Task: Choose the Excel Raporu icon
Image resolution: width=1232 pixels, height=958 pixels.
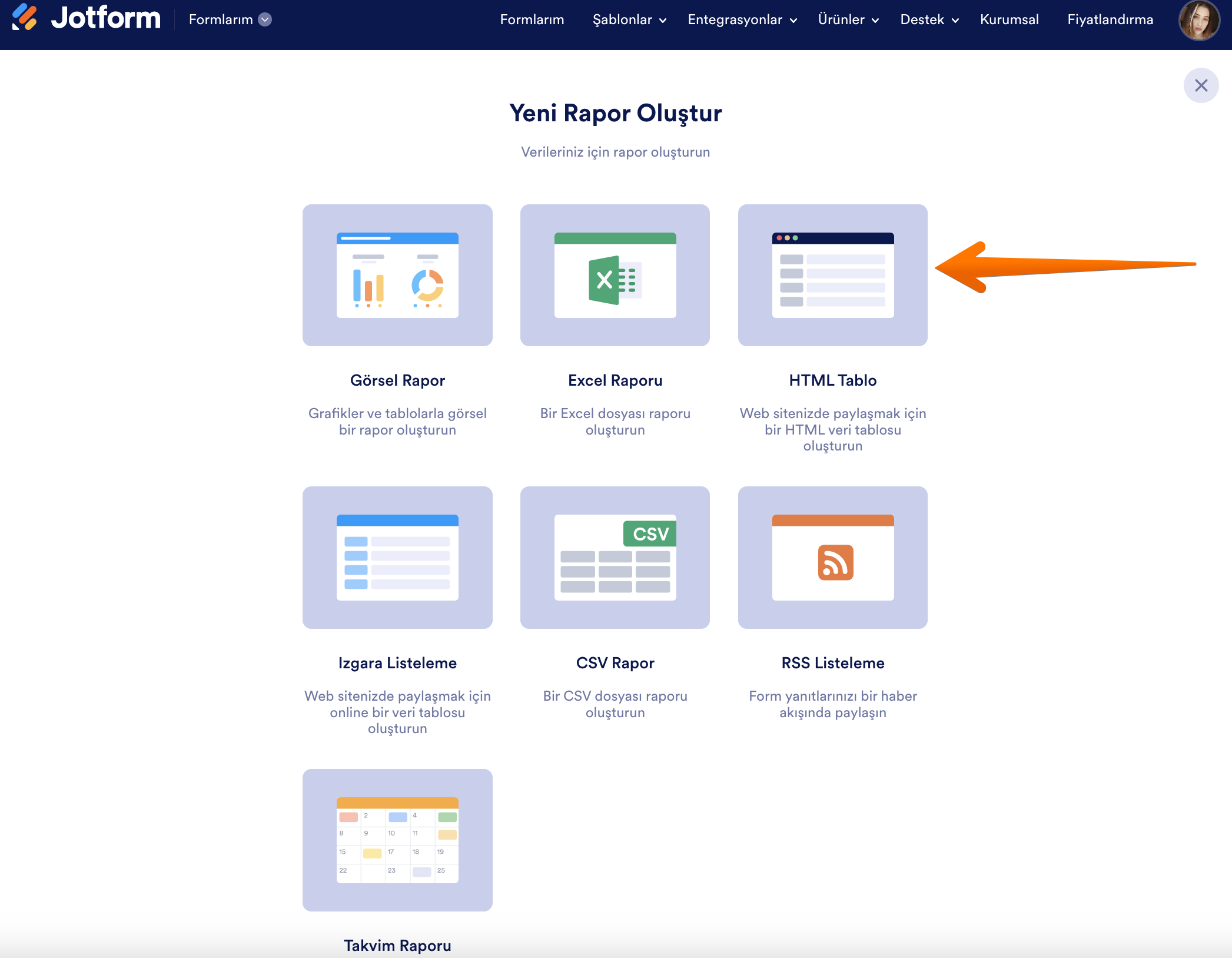Action: (615, 275)
